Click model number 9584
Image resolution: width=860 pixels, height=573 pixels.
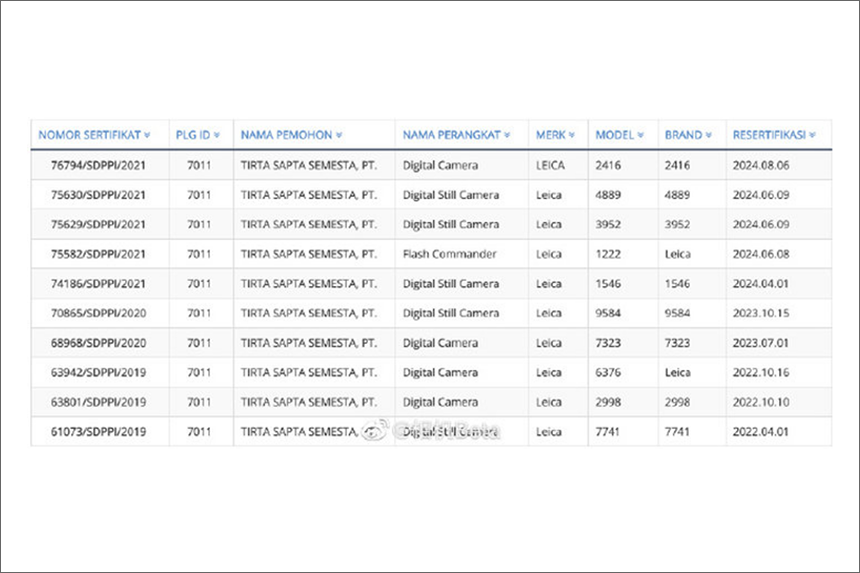(608, 313)
